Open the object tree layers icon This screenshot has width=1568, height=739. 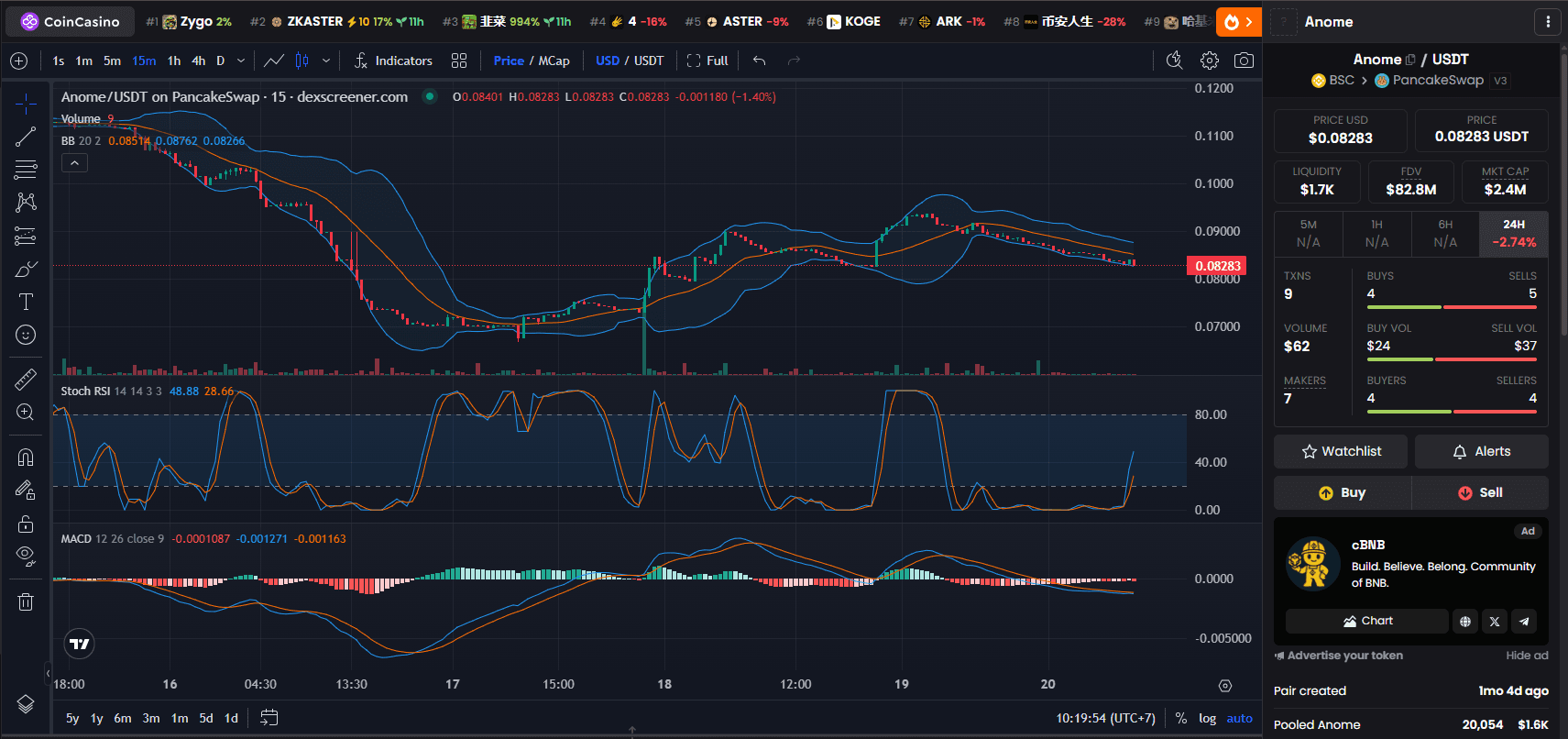(26, 704)
